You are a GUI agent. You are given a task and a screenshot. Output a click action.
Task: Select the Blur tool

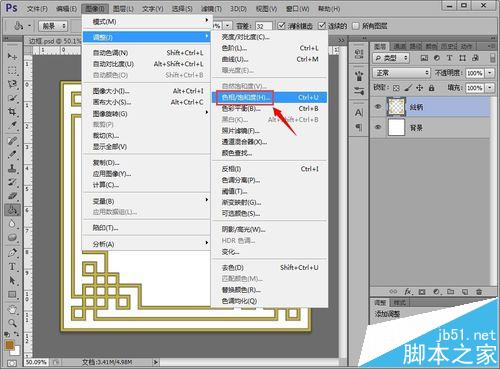(x=12, y=224)
